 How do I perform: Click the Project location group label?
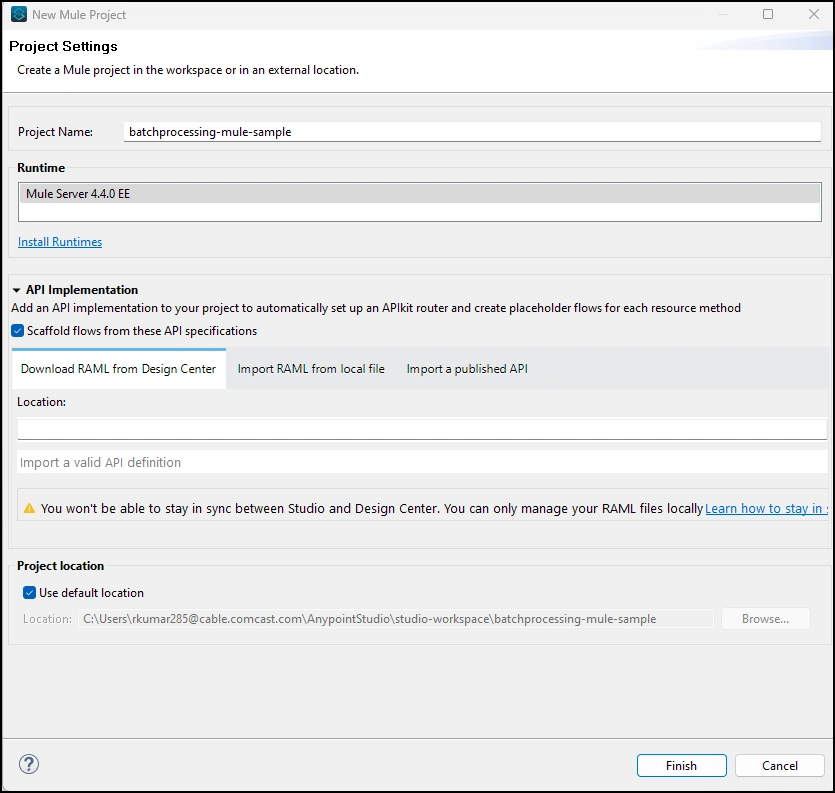pyautogui.click(x=61, y=566)
